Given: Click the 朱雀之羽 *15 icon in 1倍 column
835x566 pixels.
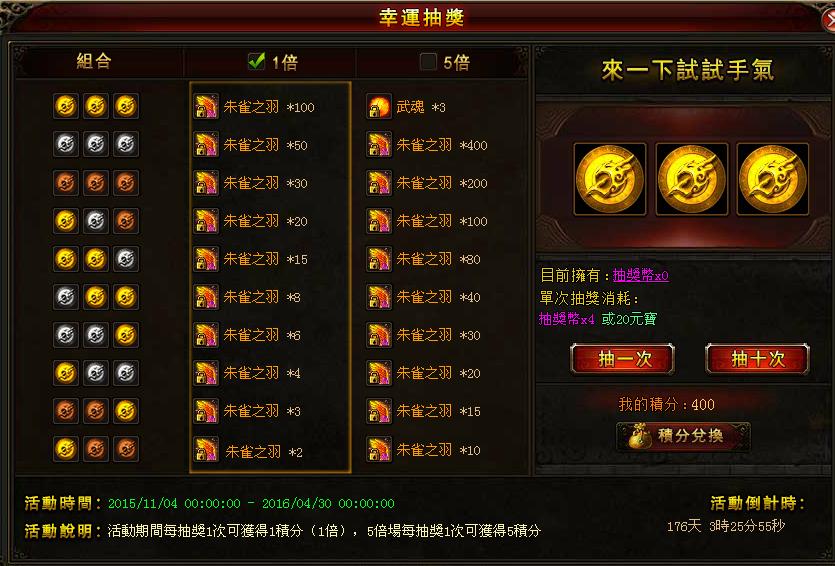Looking at the screenshot, I should click(x=206, y=259).
